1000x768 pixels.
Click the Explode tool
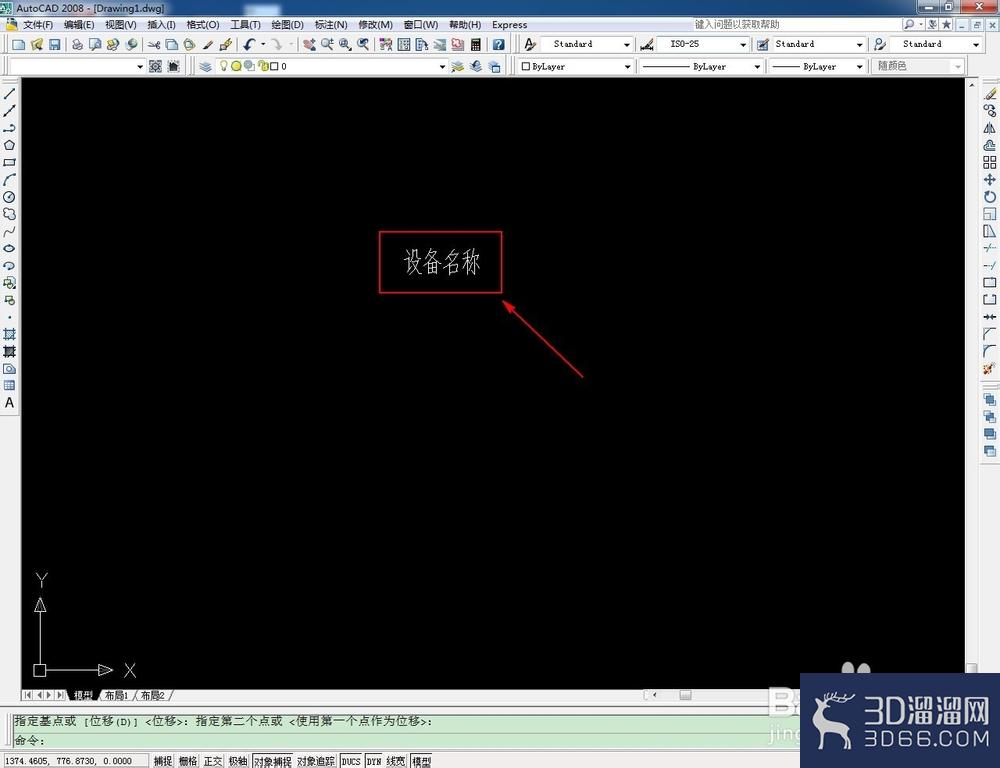click(990, 369)
